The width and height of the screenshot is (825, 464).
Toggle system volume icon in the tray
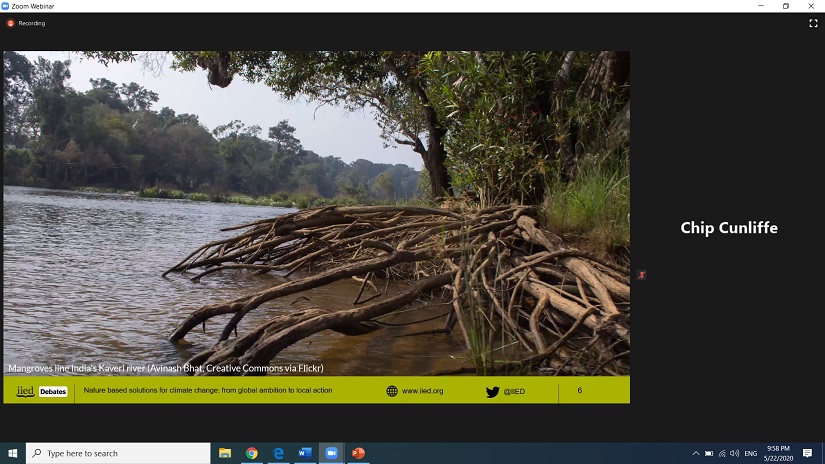click(x=735, y=453)
